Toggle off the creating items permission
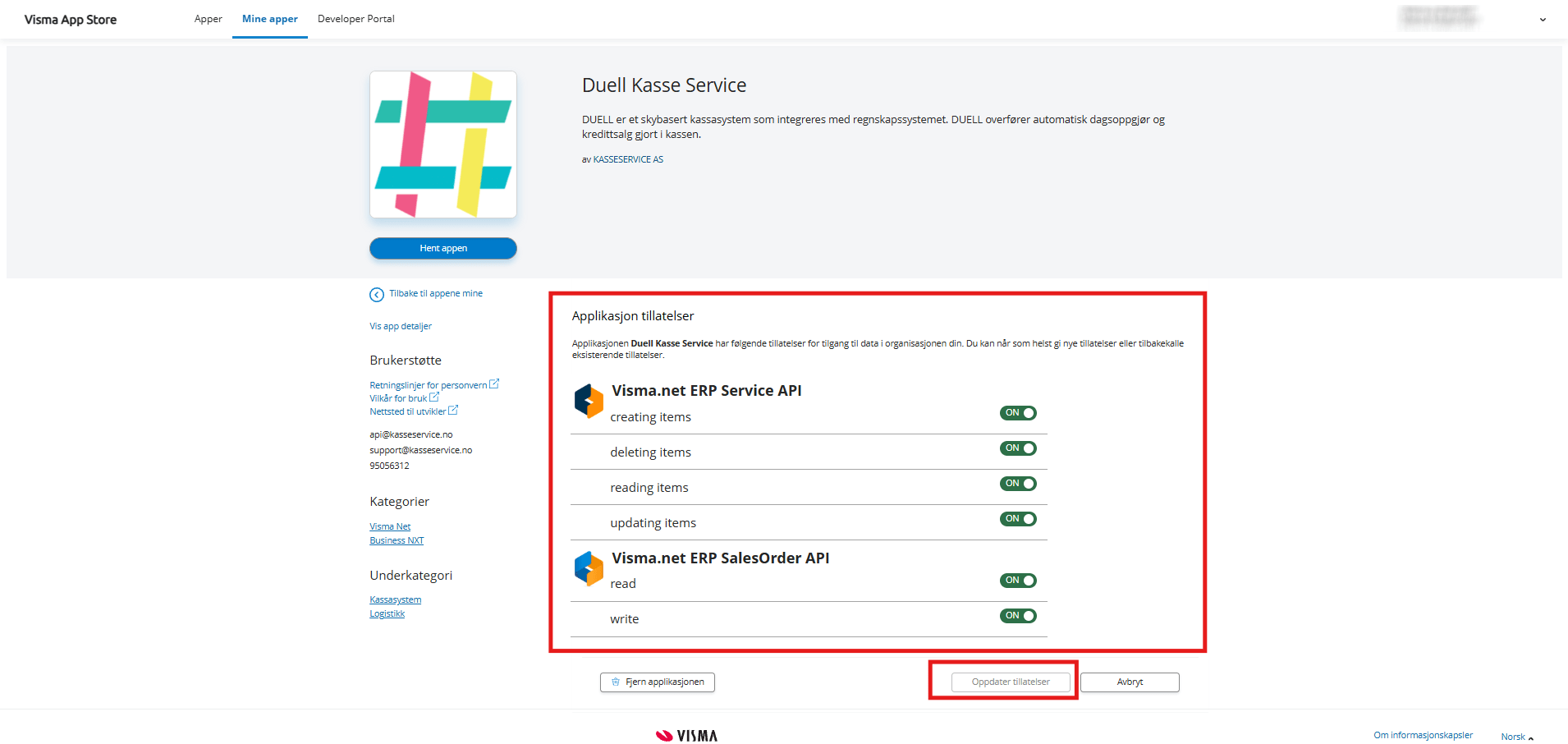 coord(1018,413)
